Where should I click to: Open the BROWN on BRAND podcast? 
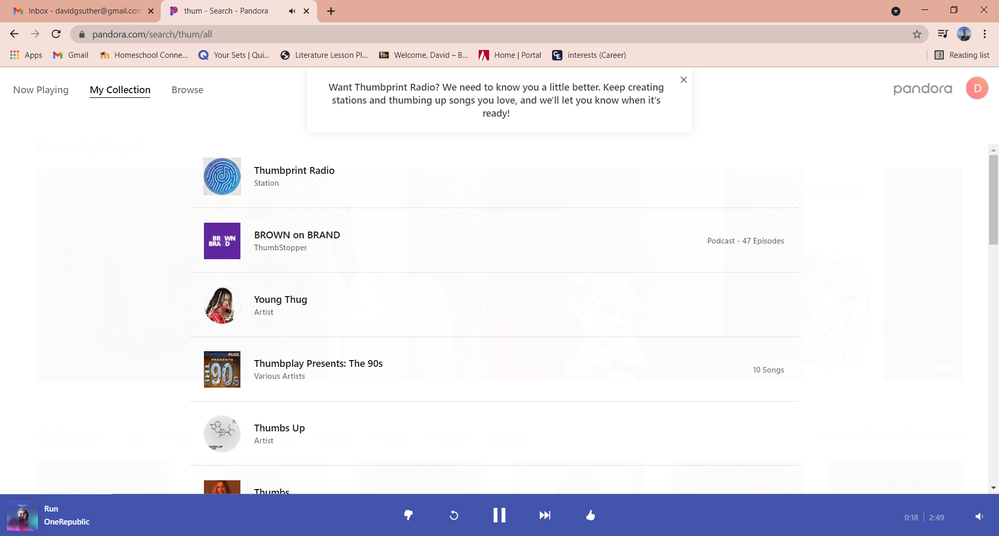point(494,240)
